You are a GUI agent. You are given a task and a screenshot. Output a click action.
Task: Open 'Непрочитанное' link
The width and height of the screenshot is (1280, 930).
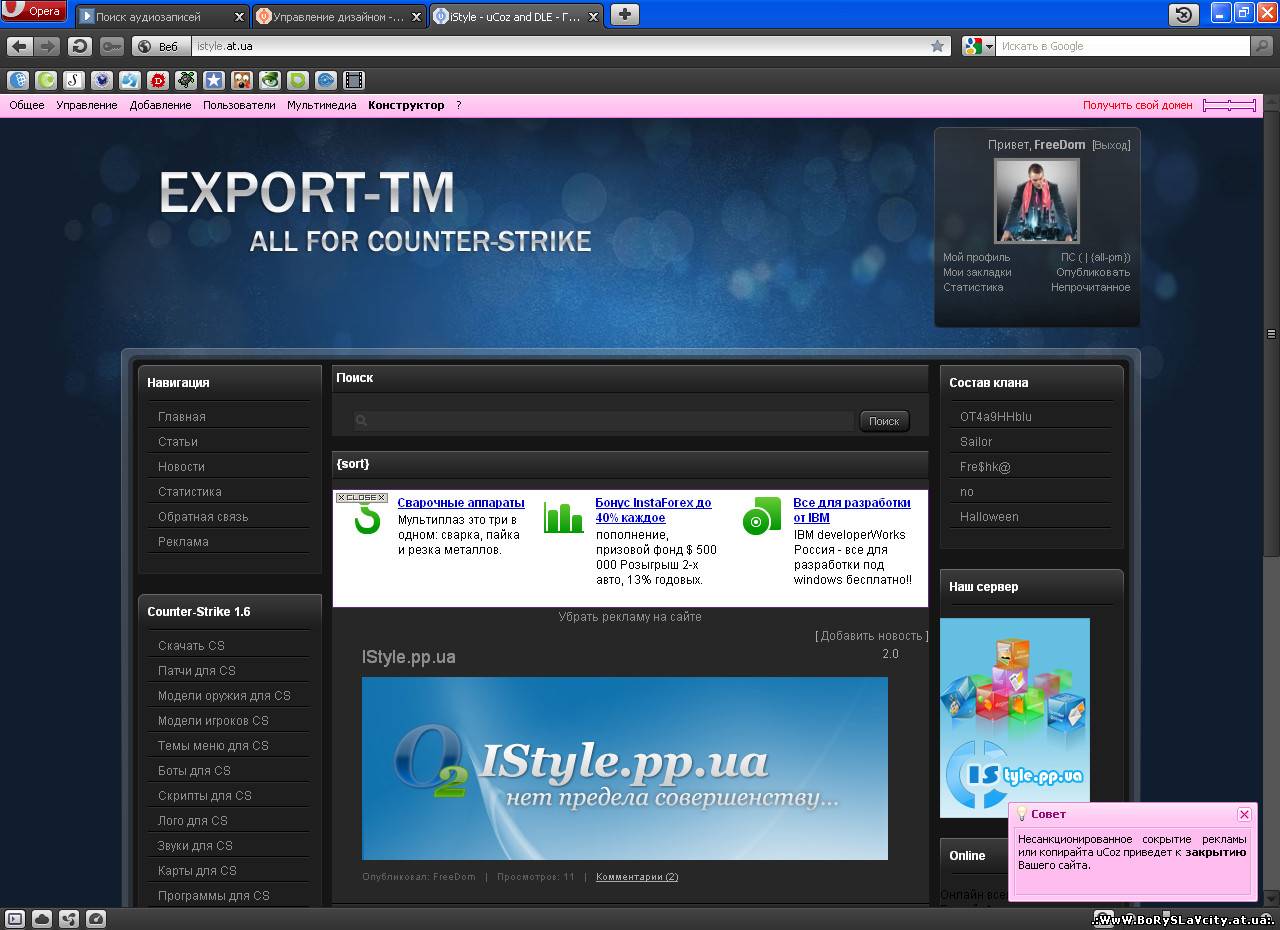(1090, 287)
